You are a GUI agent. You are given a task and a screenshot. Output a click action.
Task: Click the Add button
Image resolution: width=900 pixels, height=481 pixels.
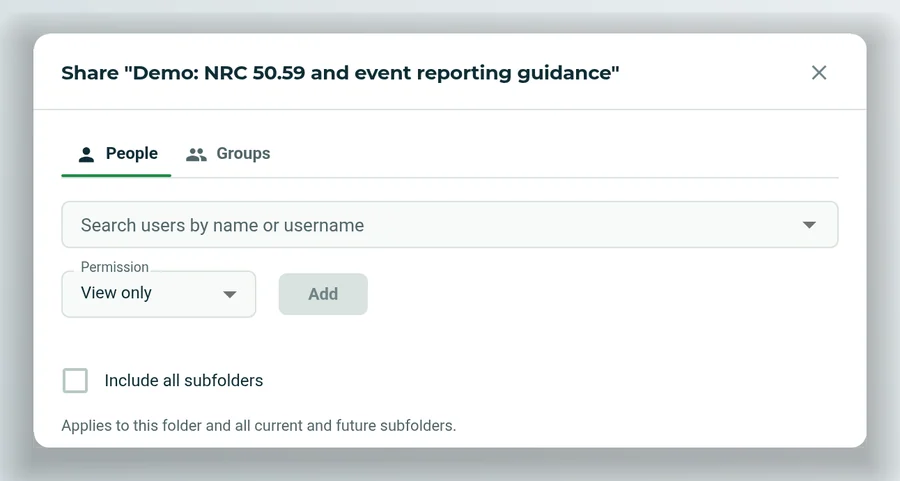pos(323,294)
